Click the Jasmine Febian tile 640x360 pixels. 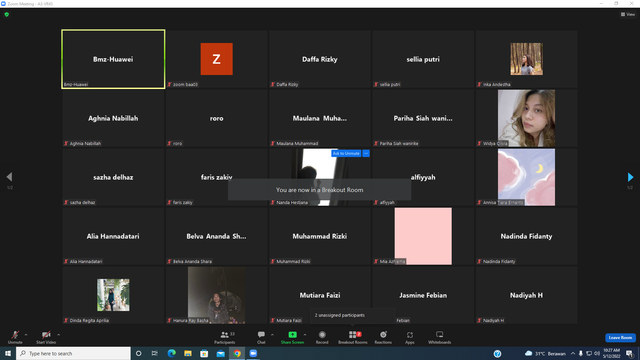(x=423, y=295)
